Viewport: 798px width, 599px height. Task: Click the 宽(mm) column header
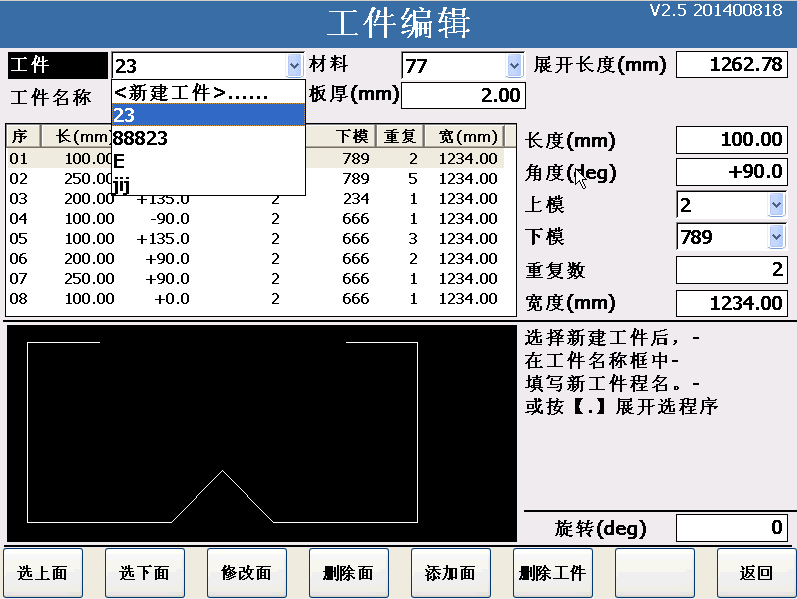[x=465, y=136]
